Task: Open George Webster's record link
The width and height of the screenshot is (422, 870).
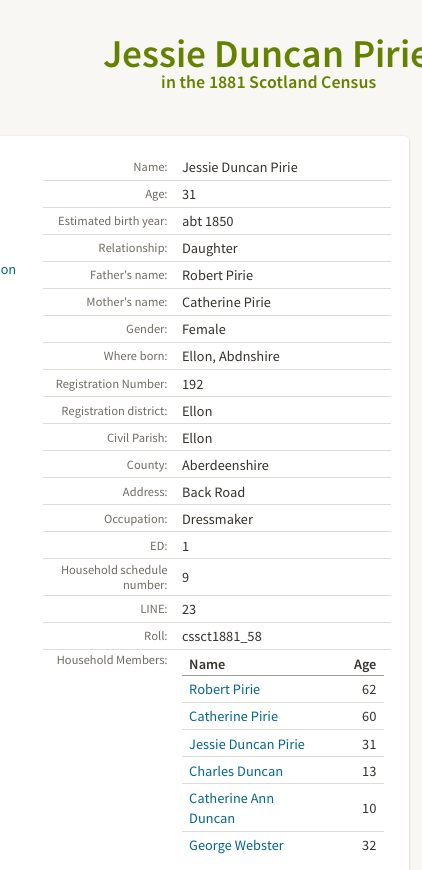Action: 236,846
